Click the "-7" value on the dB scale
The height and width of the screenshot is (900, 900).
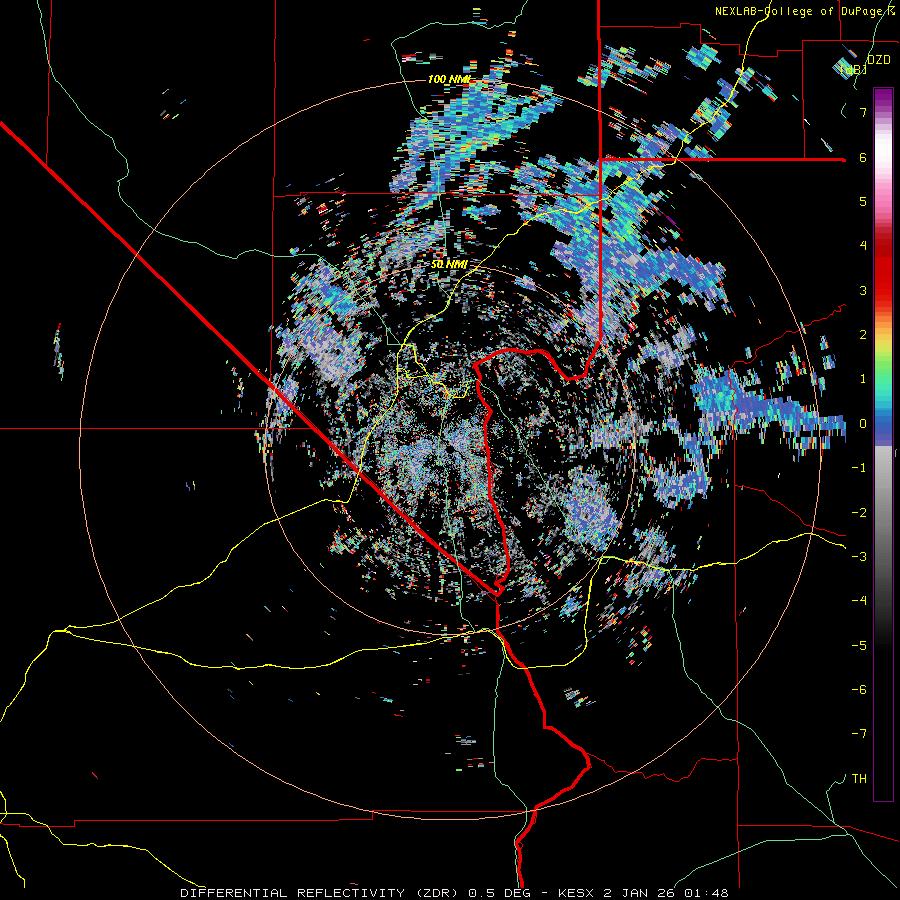(859, 734)
